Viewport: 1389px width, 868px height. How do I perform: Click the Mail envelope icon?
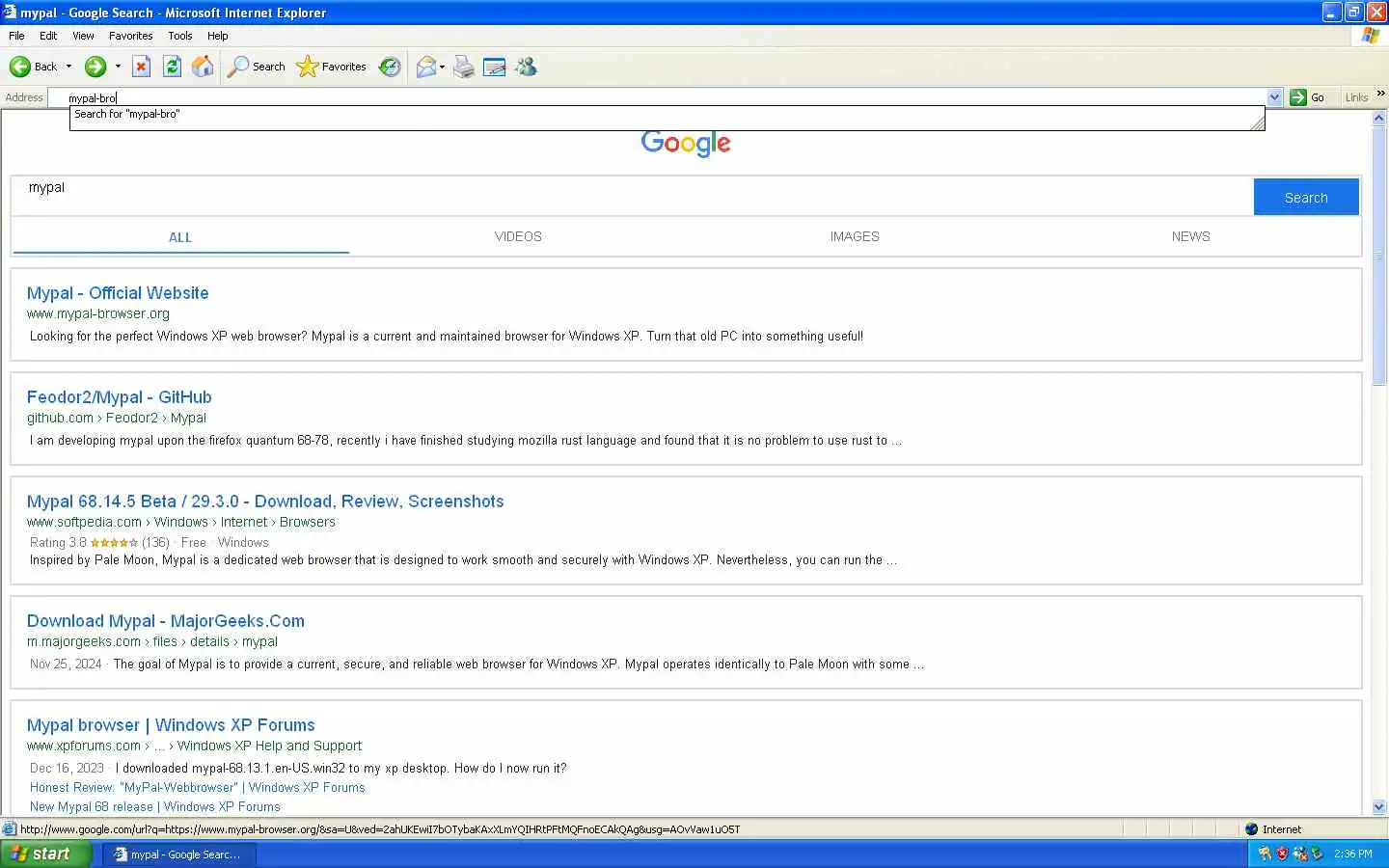[425, 67]
